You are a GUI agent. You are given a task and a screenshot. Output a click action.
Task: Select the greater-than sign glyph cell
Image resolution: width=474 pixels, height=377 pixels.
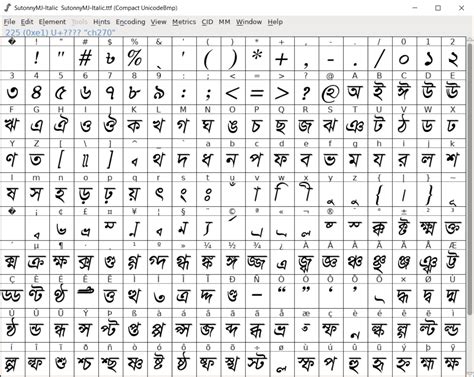[282, 92]
